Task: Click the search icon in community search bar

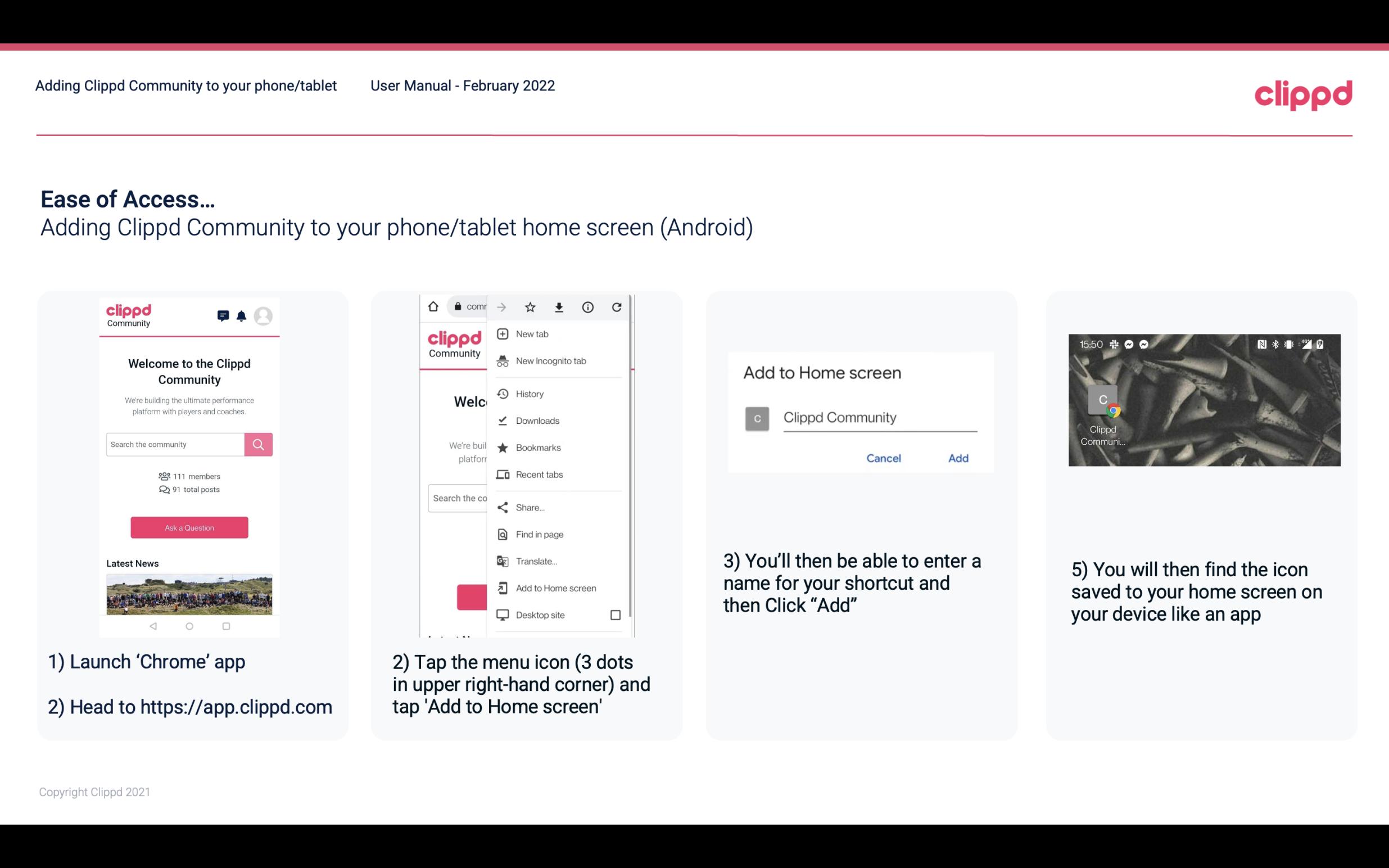Action: click(x=258, y=444)
